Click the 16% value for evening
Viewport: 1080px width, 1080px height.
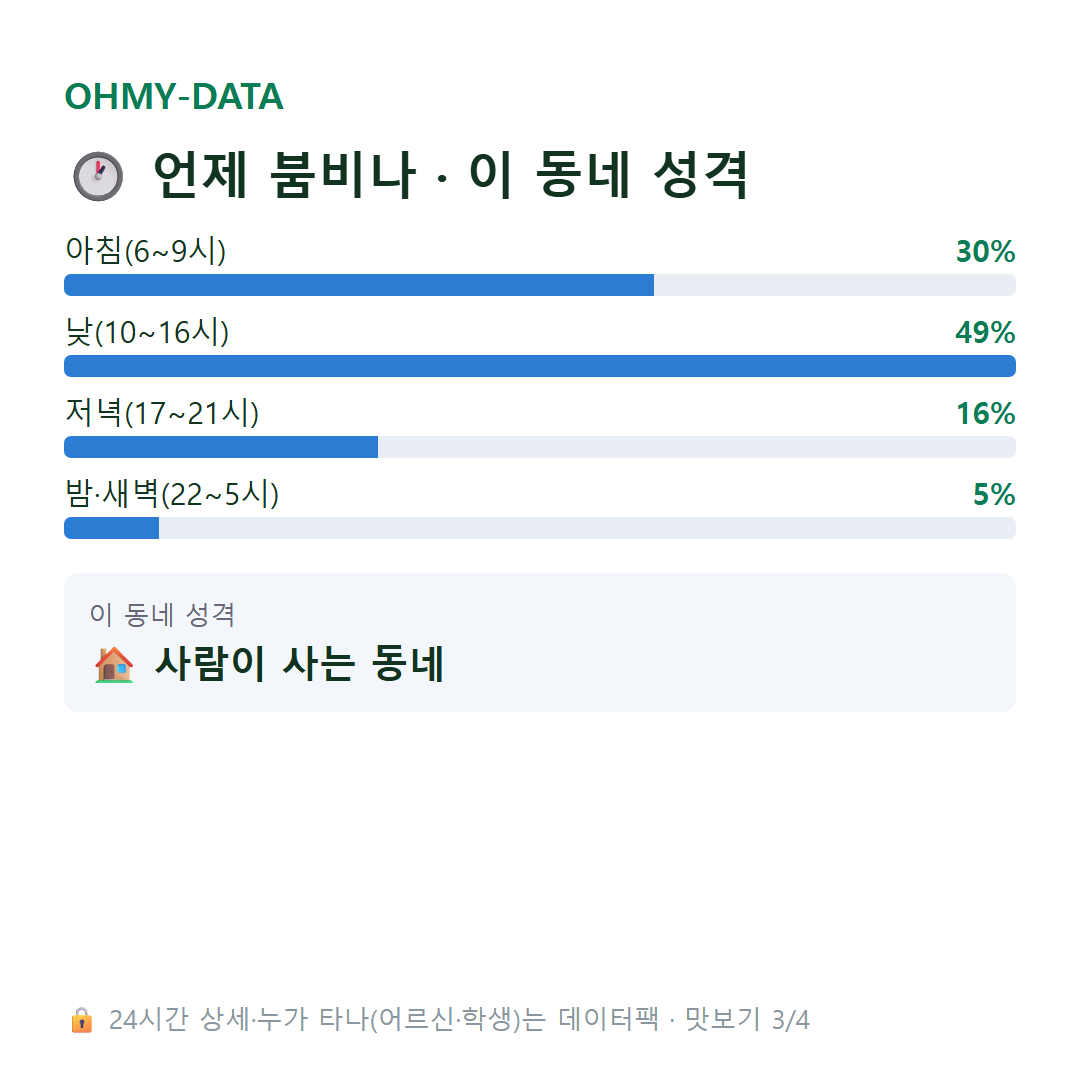point(986,414)
